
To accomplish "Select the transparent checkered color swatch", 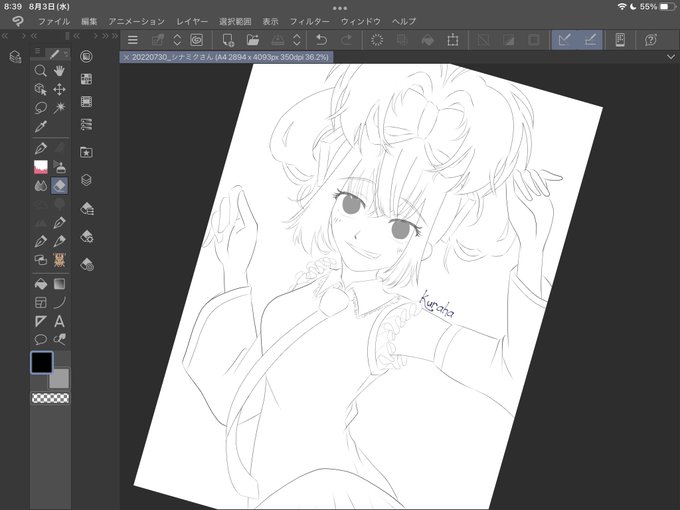I will (50, 398).
